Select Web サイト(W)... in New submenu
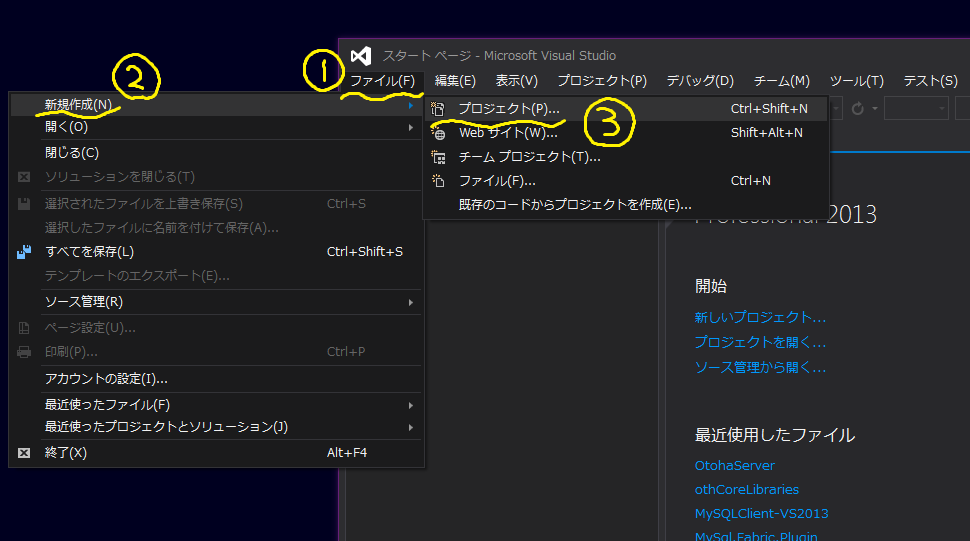 [x=625, y=133]
